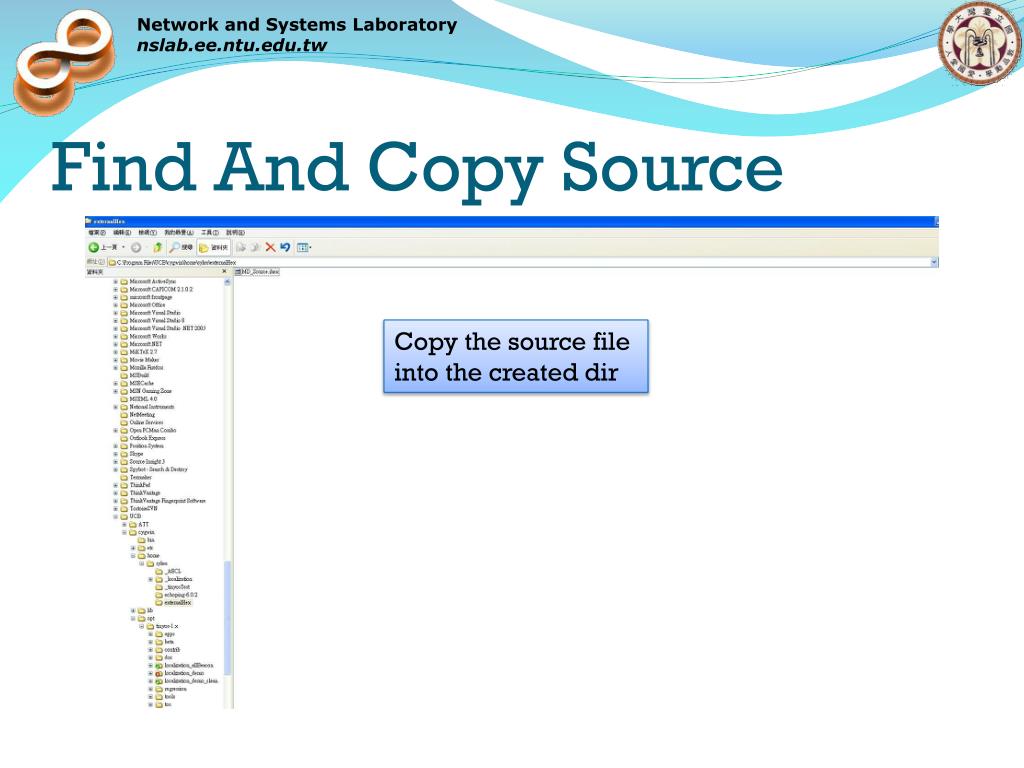Image resolution: width=1024 pixels, height=768 pixels.
Task: Click the tinyos-1.x folder icon
Action: (x=150, y=626)
